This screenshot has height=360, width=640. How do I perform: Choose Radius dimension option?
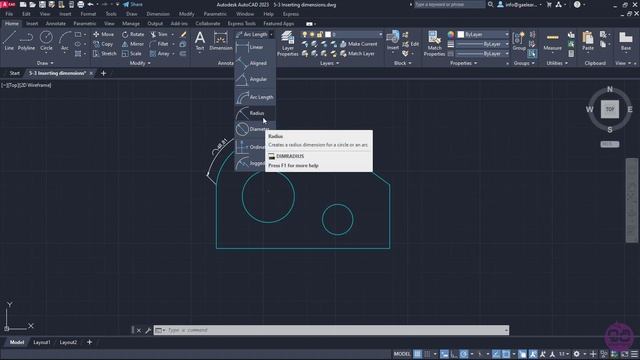255,113
